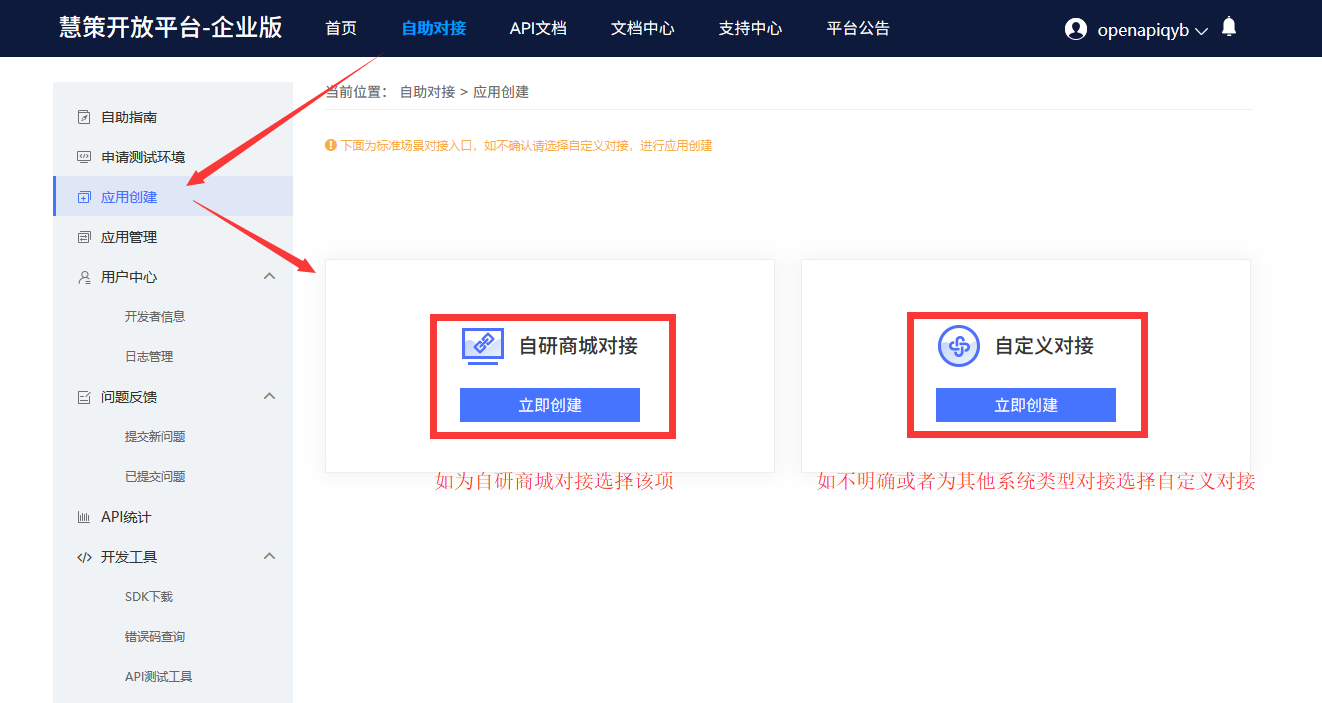The height and width of the screenshot is (703, 1322).
Task: Open 开发者信息 in sidebar
Action: click(x=155, y=316)
